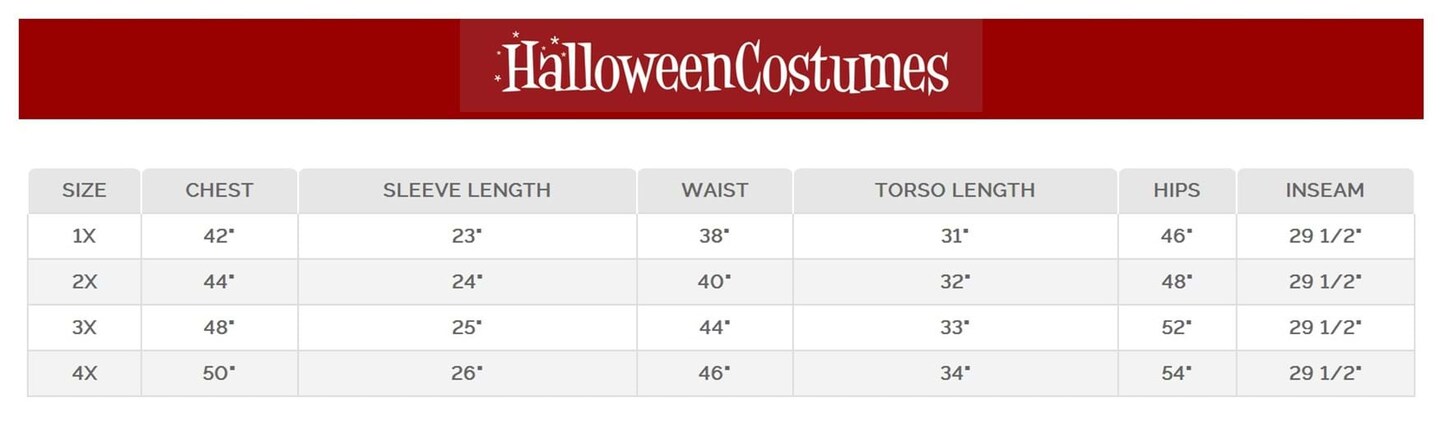Select the 1X size row label
This screenshot has height=424, width=1440.
click(84, 236)
